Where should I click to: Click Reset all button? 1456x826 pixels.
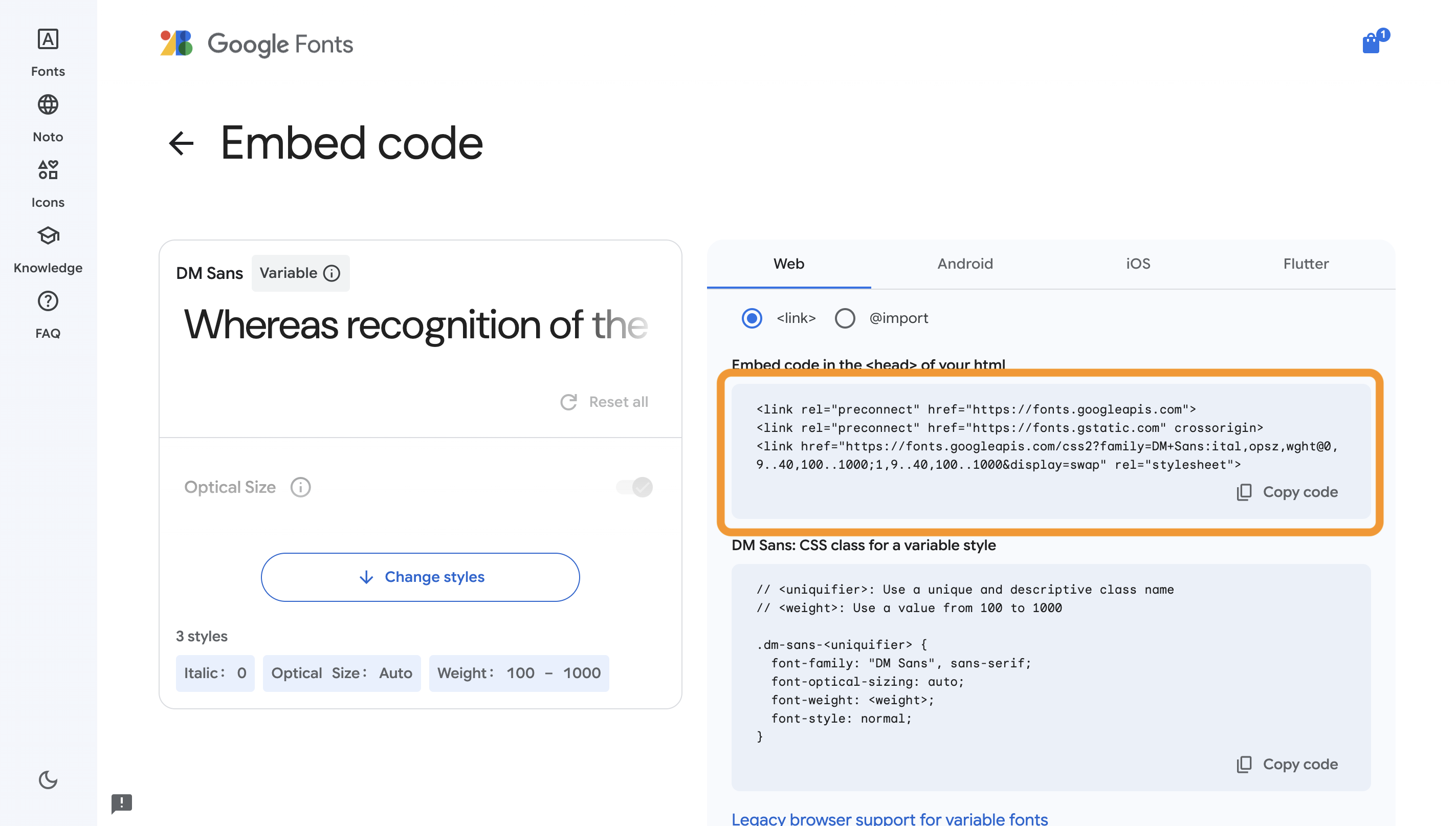[x=604, y=402]
